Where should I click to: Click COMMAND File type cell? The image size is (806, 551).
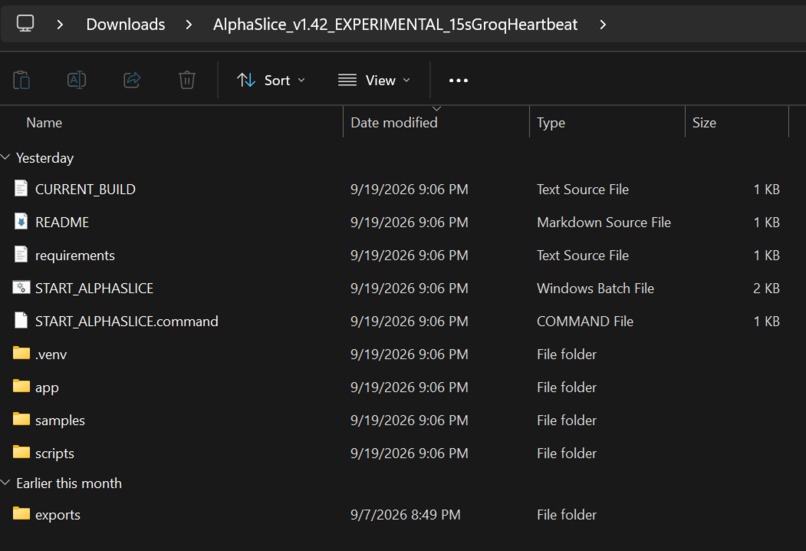[x=585, y=321]
